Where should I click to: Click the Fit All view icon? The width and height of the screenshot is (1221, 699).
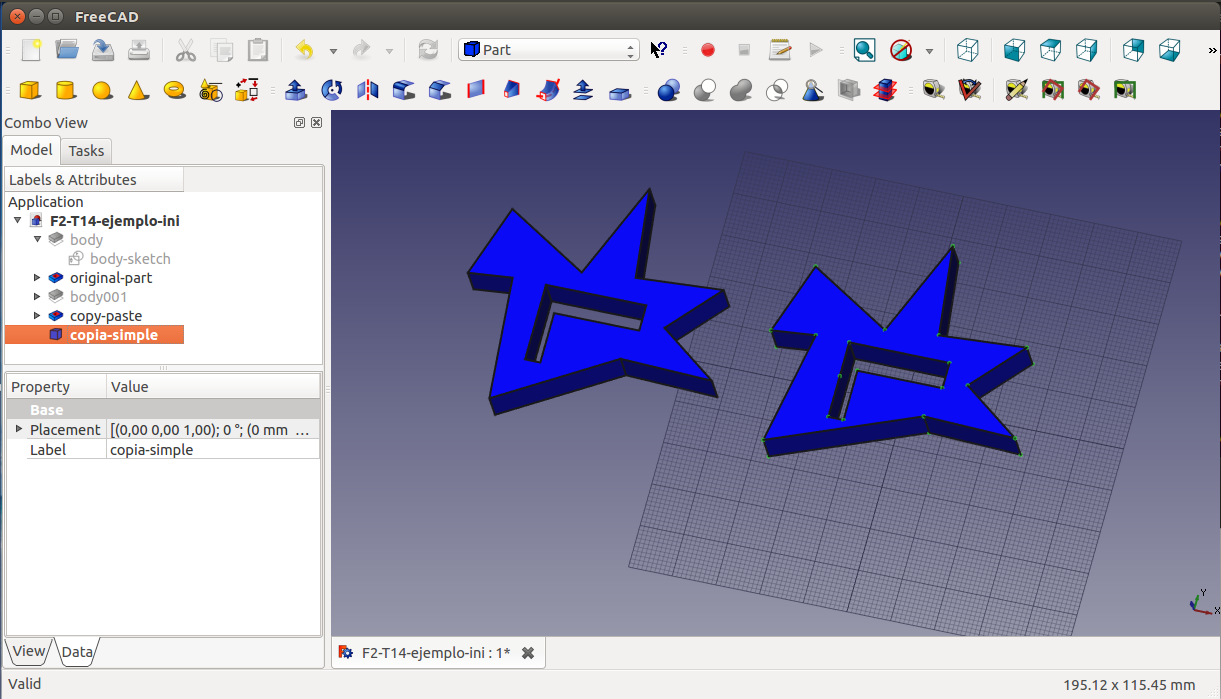[864, 50]
